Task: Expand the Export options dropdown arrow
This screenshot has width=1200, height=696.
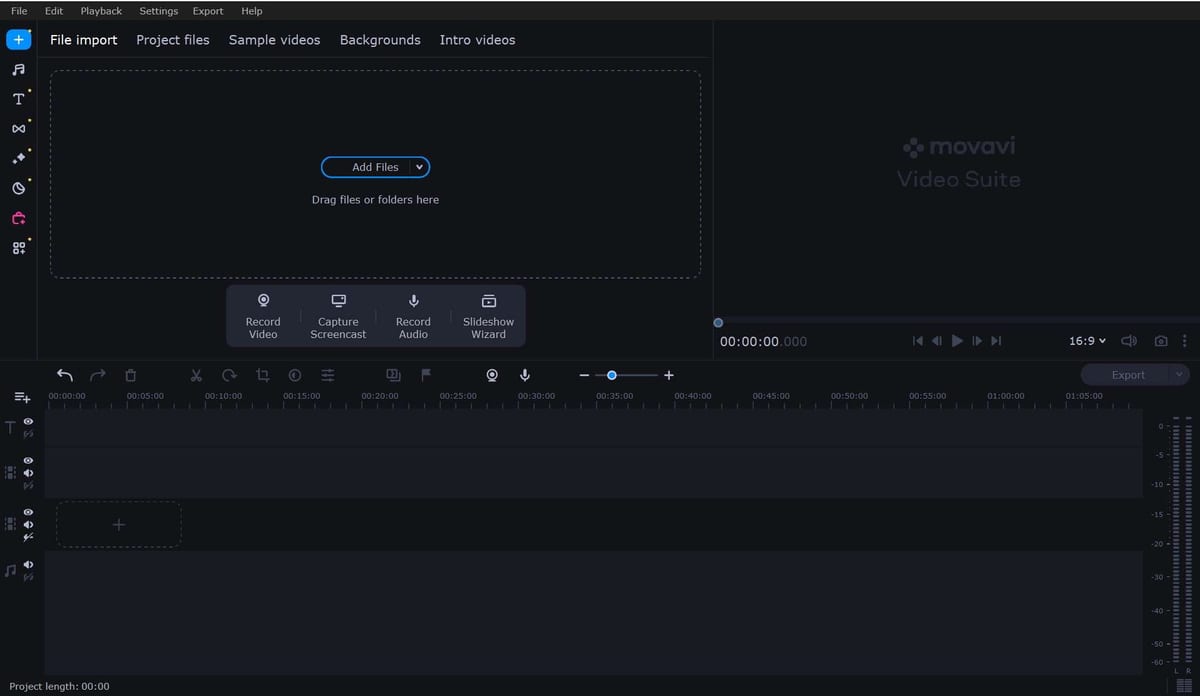Action: (1179, 375)
